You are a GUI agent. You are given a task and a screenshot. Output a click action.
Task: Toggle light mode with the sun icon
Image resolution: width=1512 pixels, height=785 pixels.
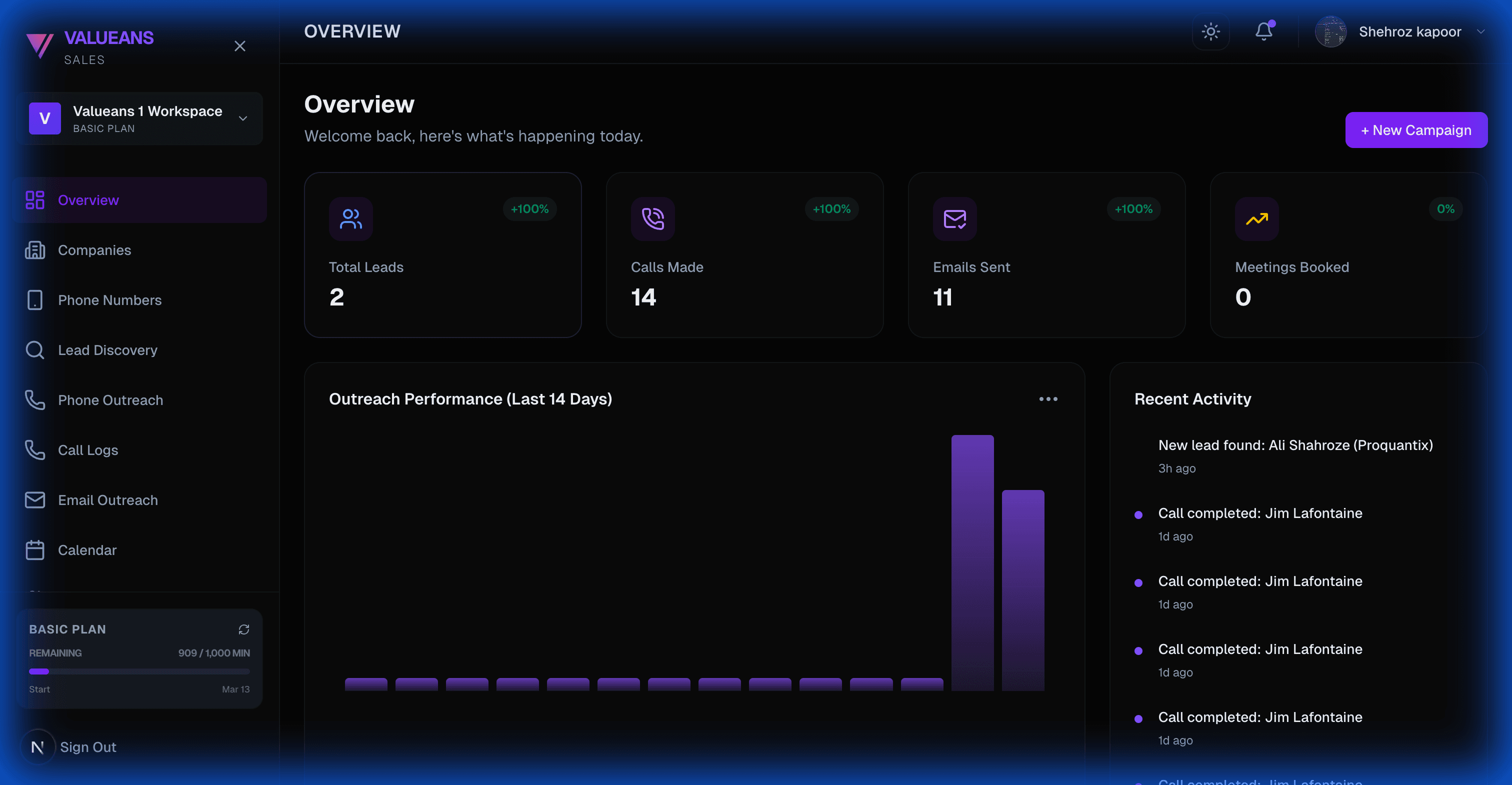pyautogui.click(x=1211, y=32)
